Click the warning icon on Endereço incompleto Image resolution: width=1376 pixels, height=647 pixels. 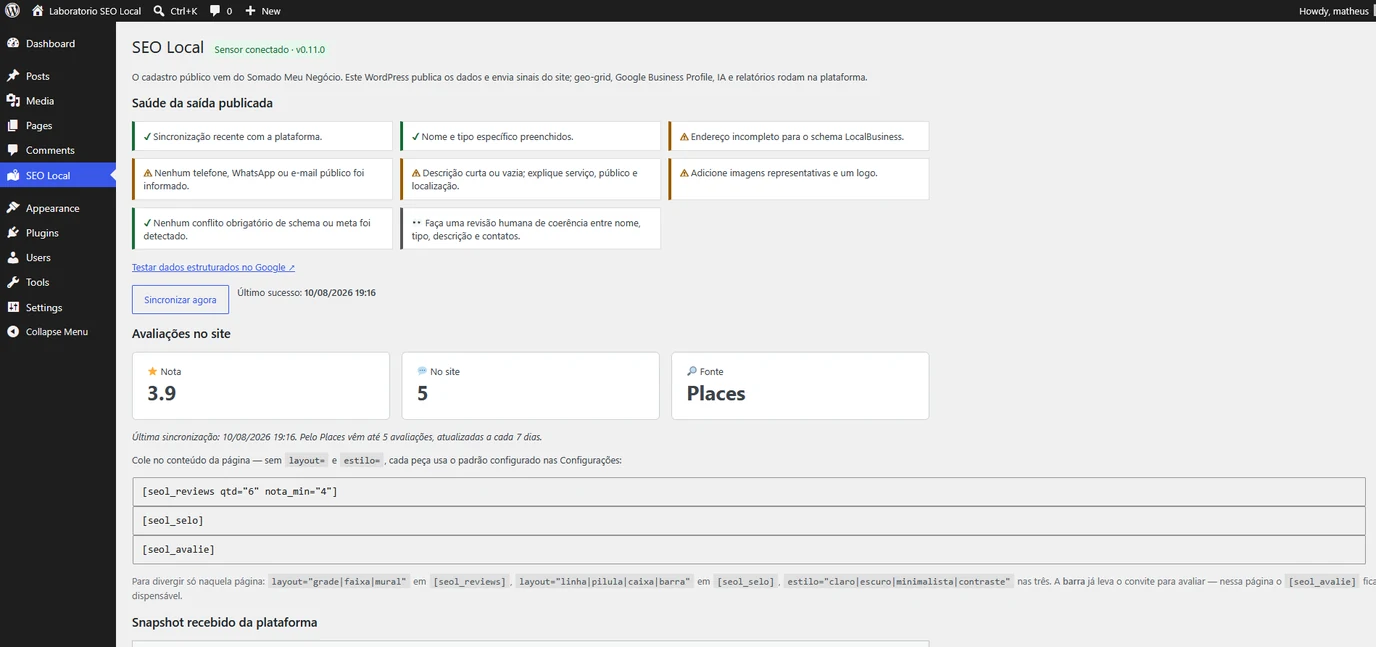pyautogui.click(x=684, y=137)
